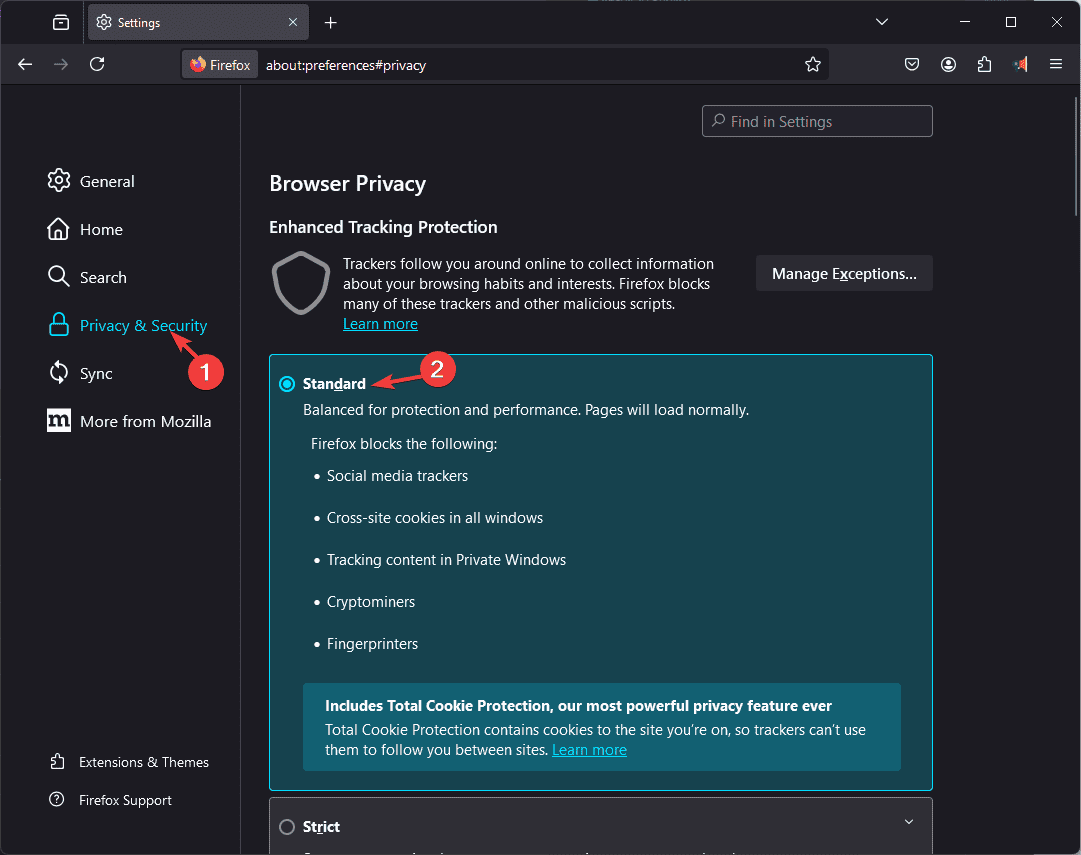The image size is (1081, 855).
Task: Bookmark this page with star icon
Action: pyautogui.click(x=813, y=64)
